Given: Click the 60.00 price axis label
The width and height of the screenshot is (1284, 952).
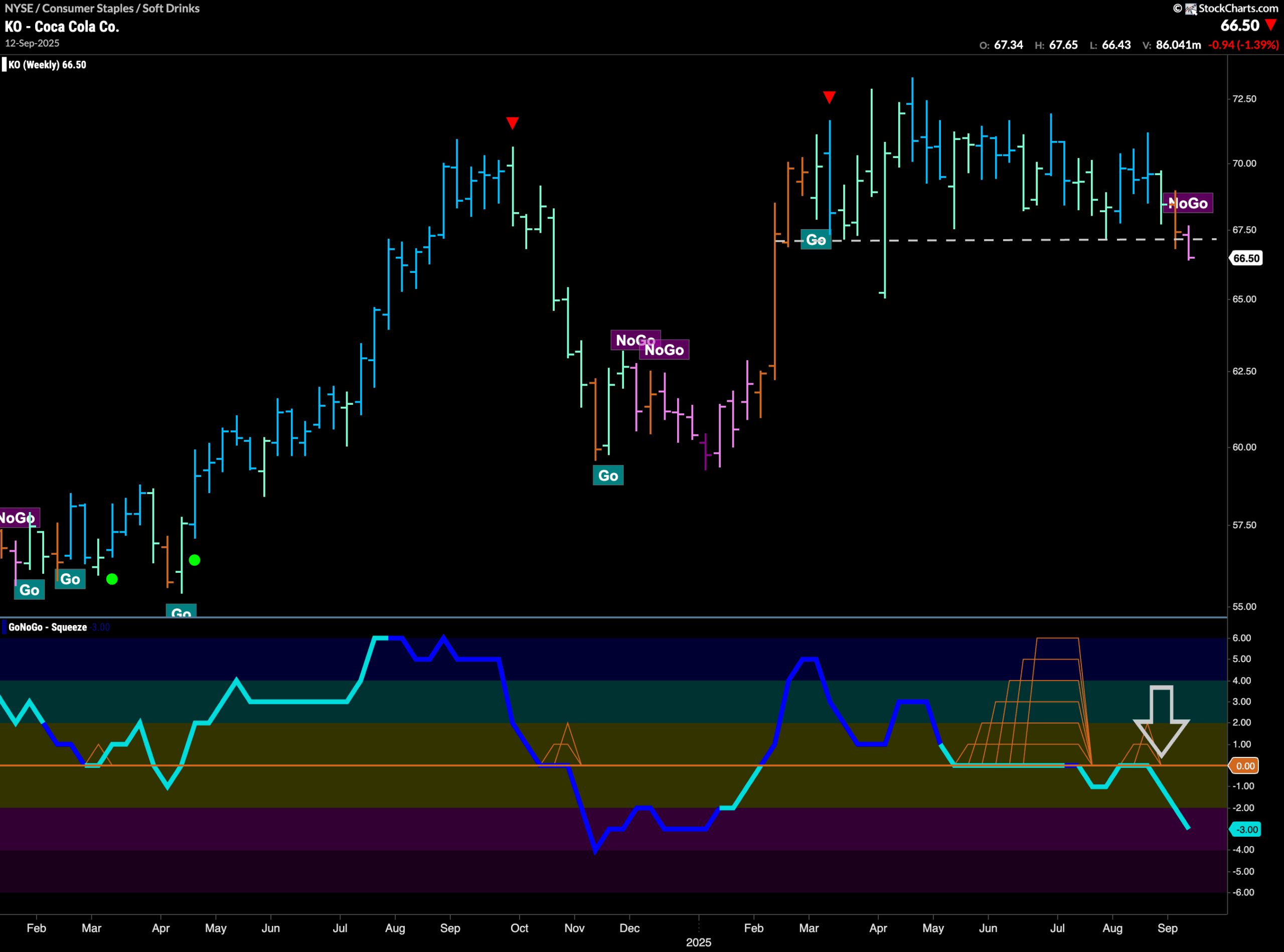Looking at the screenshot, I should point(1244,447).
